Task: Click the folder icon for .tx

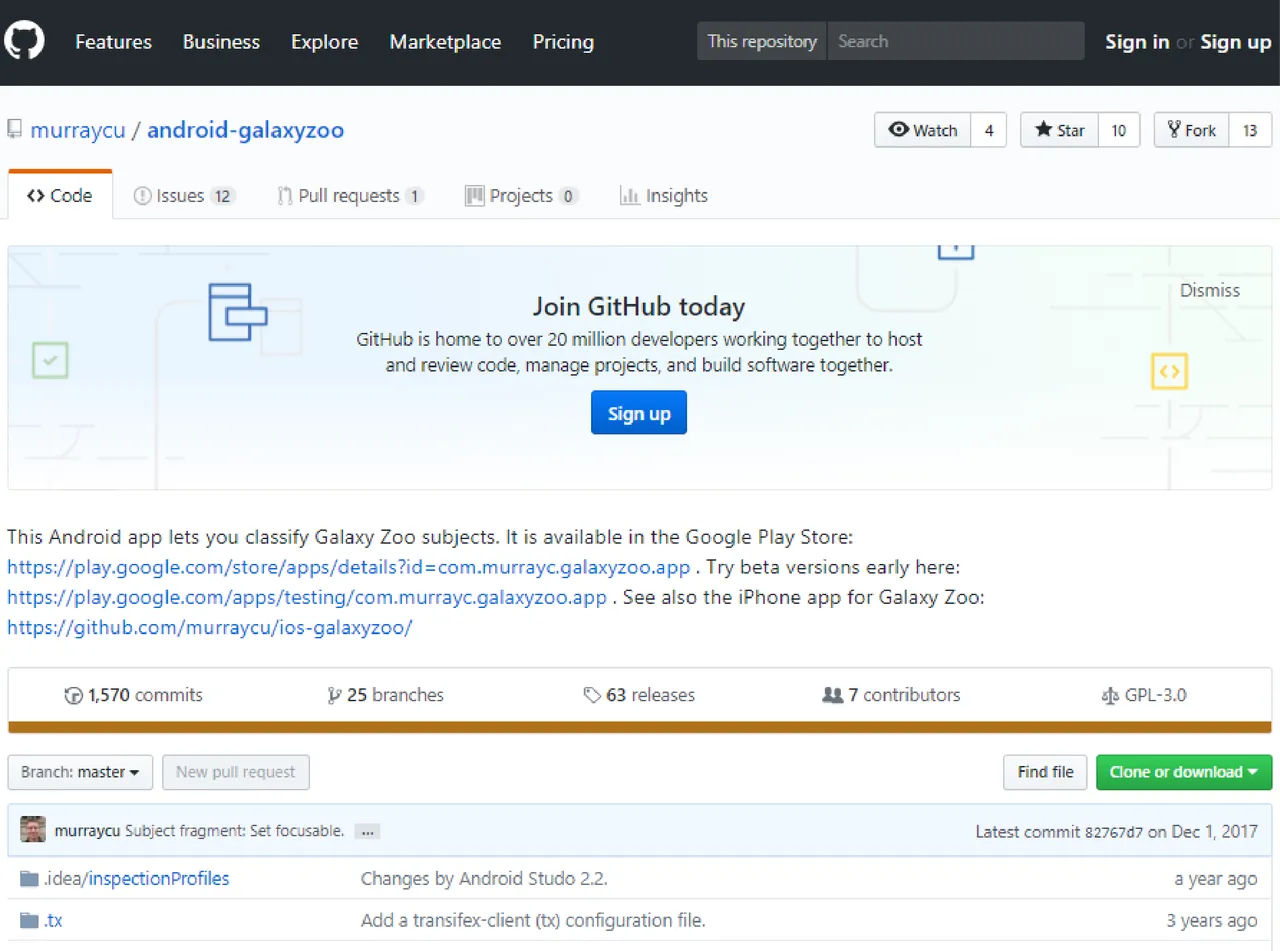Action: click(x=29, y=920)
